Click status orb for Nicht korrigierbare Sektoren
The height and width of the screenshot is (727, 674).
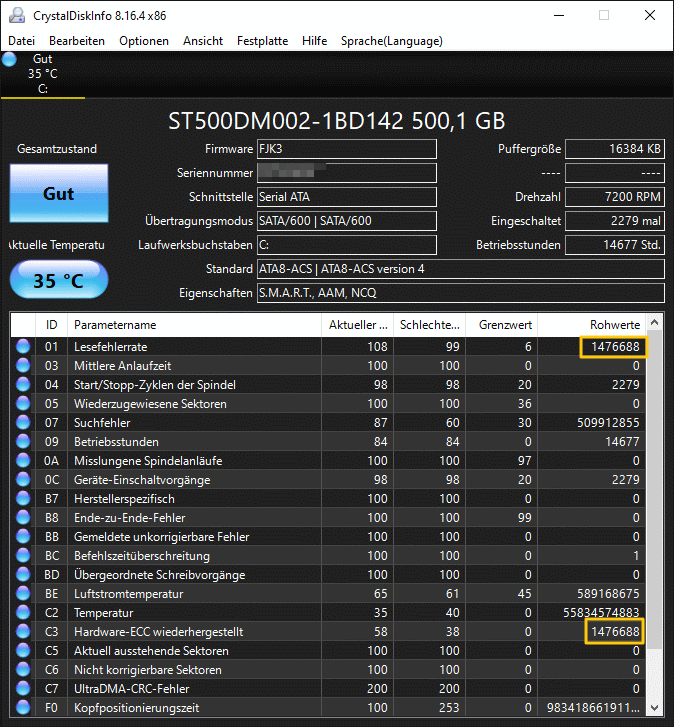[x=23, y=670]
